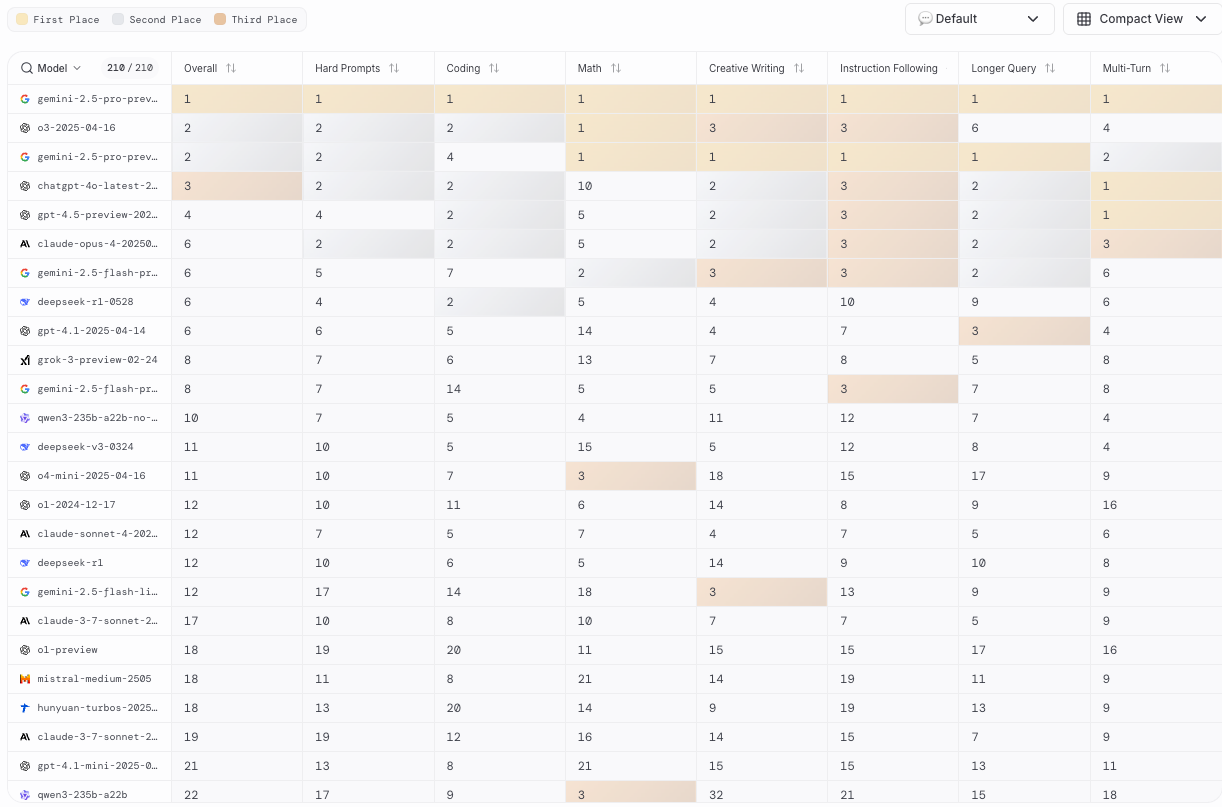Image resolution: width=1222 pixels, height=807 pixels.
Task: Click the OpenAI logo beside chatgpt-4o-latest
Action: point(25,186)
